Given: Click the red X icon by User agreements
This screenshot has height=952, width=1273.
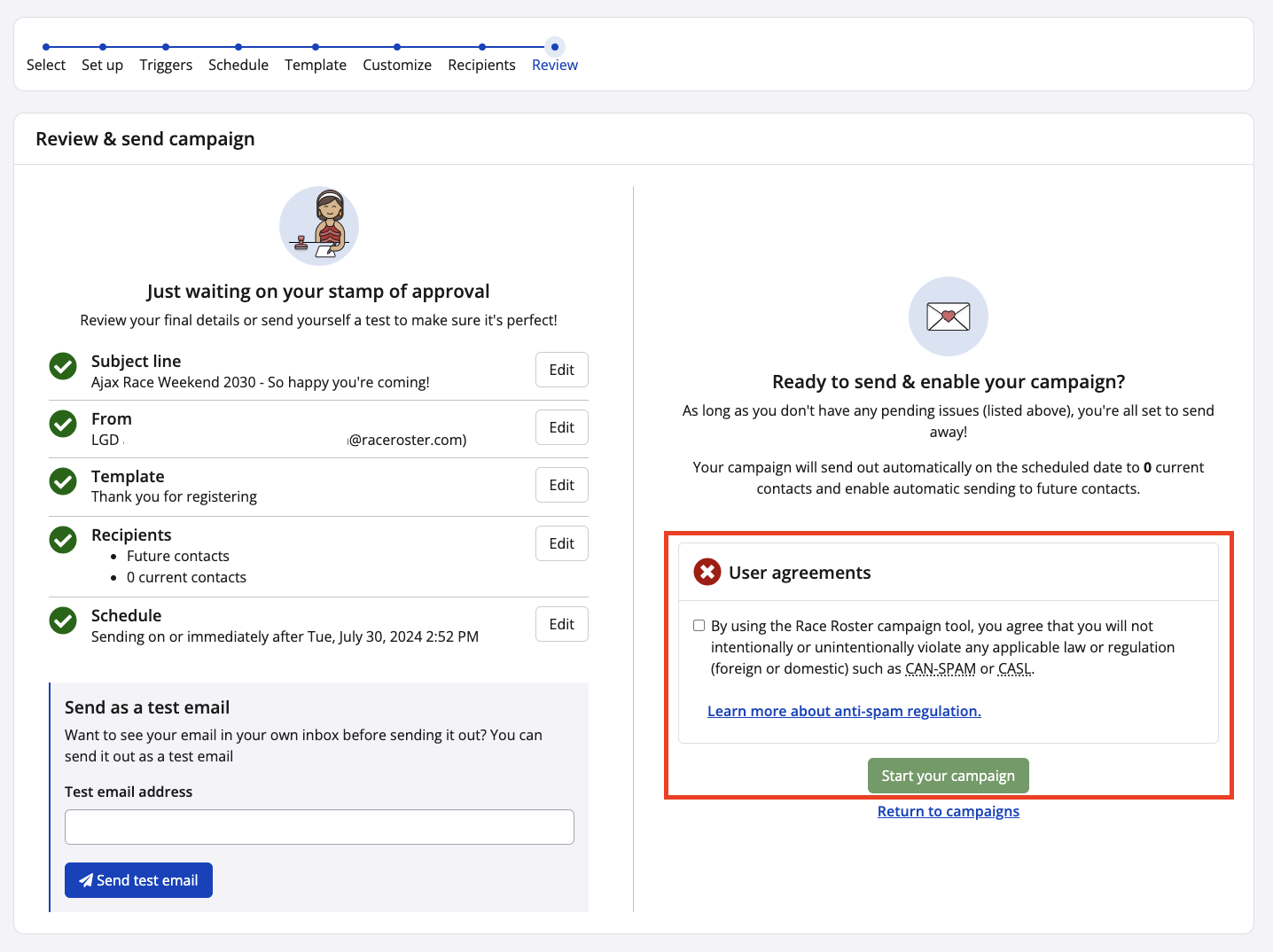Looking at the screenshot, I should click(707, 573).
